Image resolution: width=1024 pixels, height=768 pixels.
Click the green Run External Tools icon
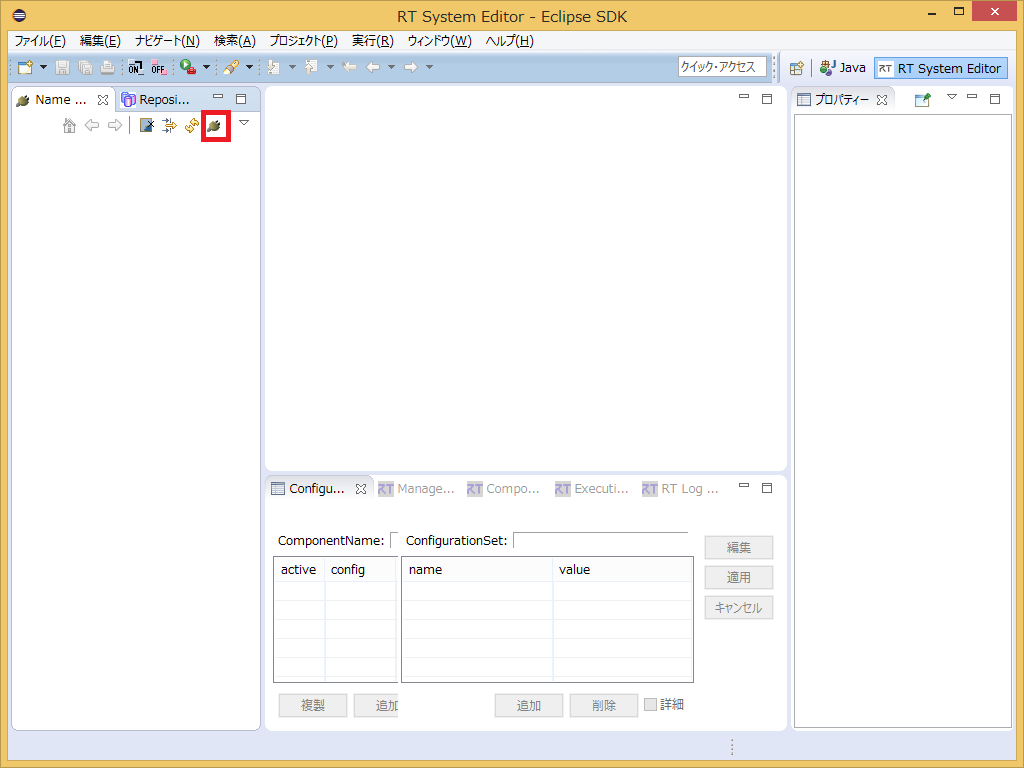pyautogui.click(x=188, y=67)
